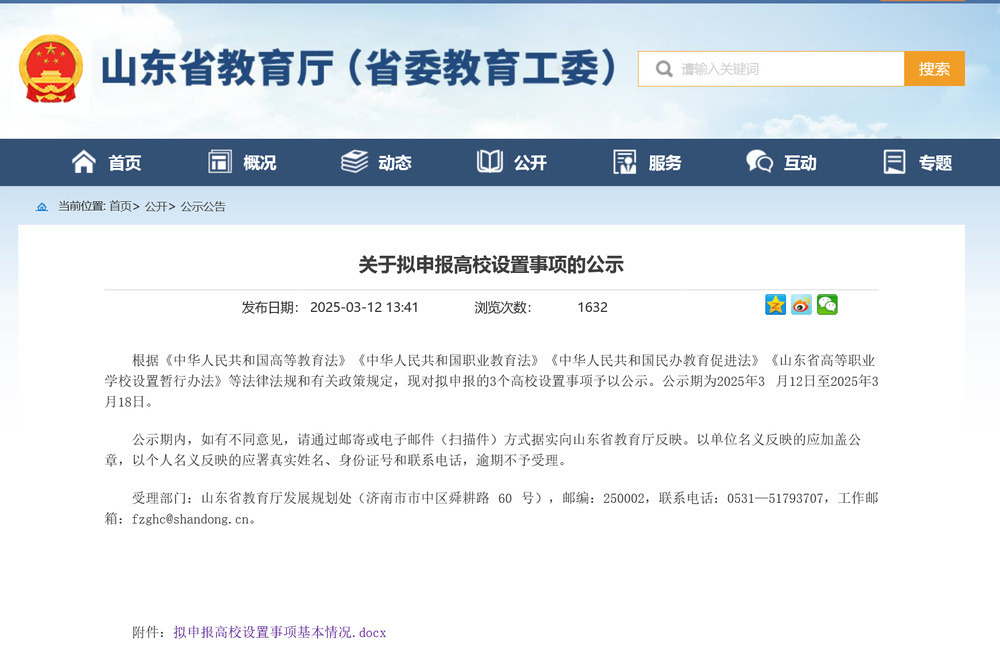Share via the QZone star icon

click(776, 305)
